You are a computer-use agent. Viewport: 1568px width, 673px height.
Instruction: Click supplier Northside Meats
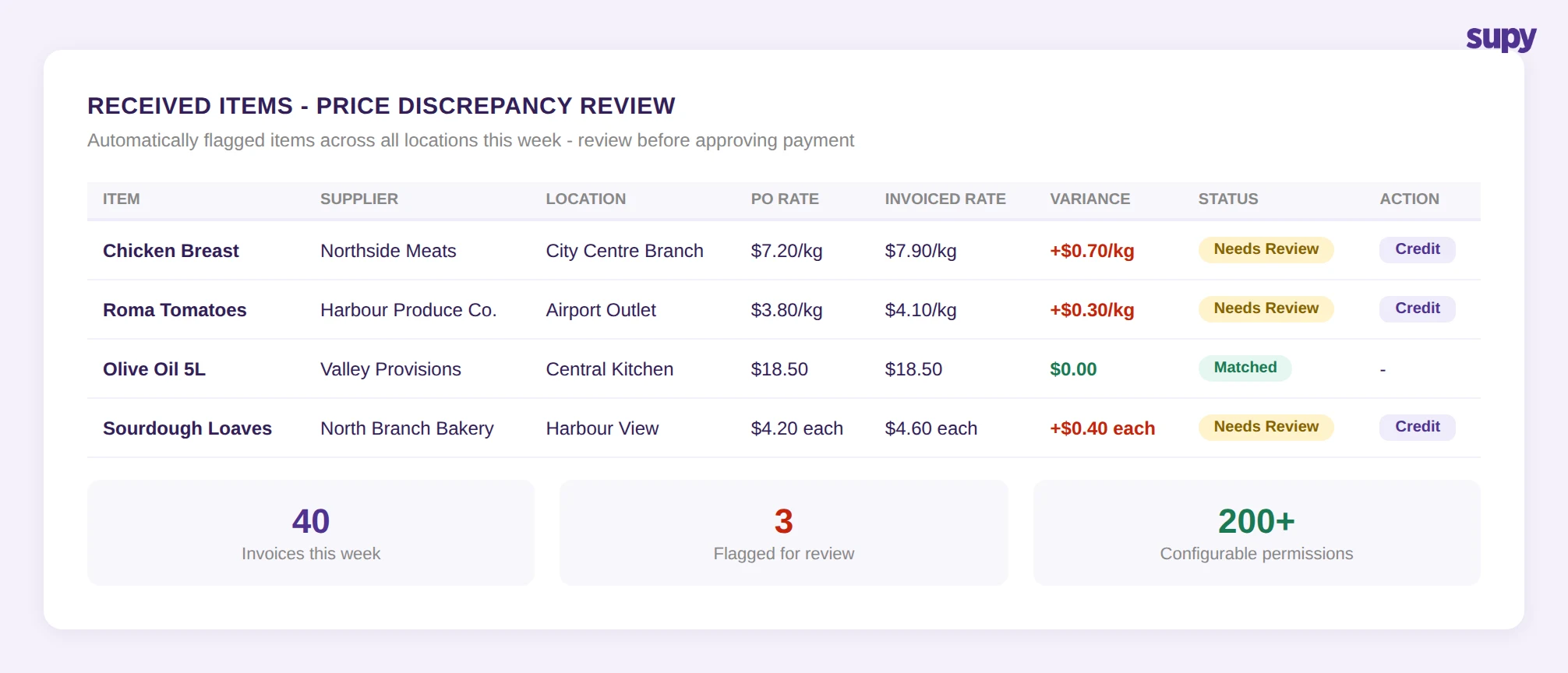(x=388, y=251)
